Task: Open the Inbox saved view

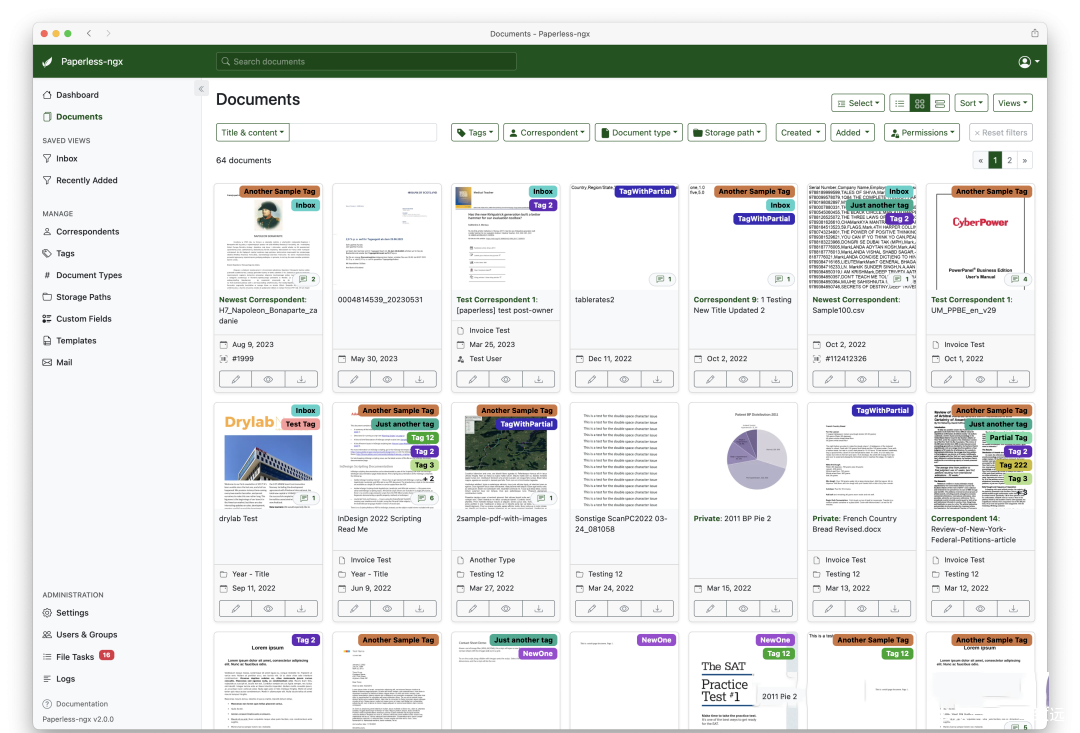Action: (x=60, y=158)
